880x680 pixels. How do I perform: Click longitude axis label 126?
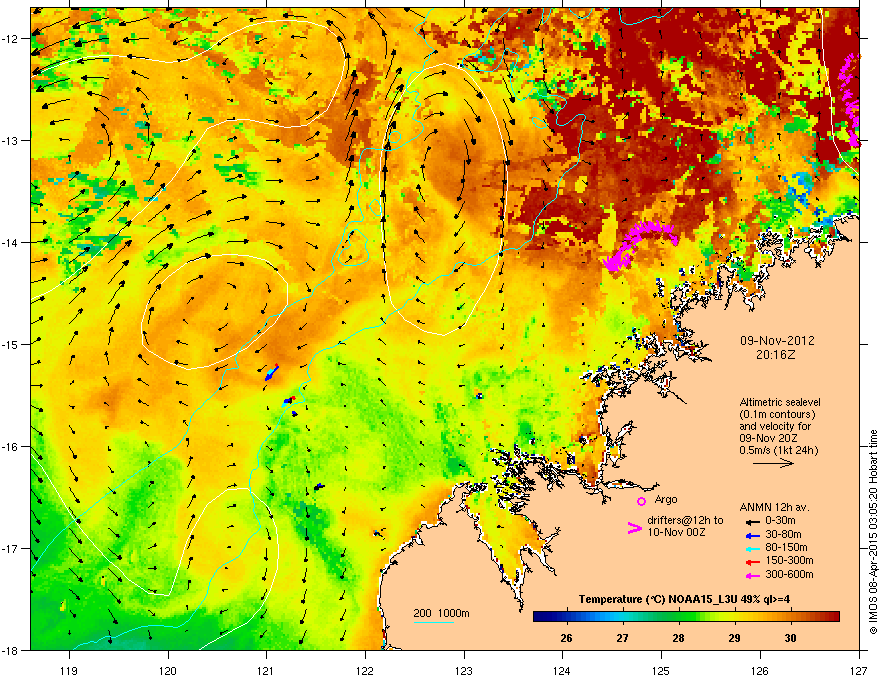pyautogui.click(x=760, y=670)
